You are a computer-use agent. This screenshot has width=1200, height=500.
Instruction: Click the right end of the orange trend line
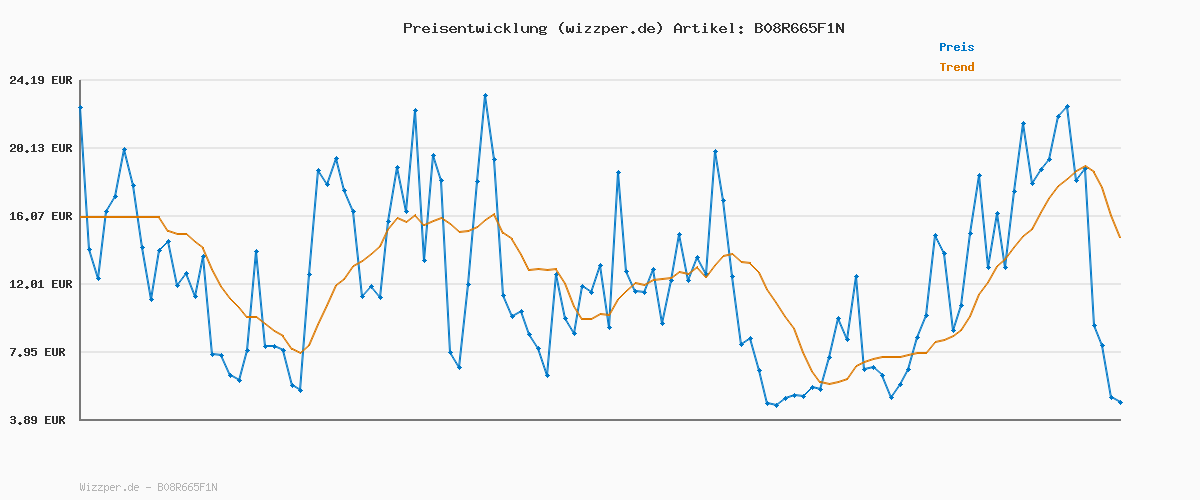click(x=1120, y=237)
